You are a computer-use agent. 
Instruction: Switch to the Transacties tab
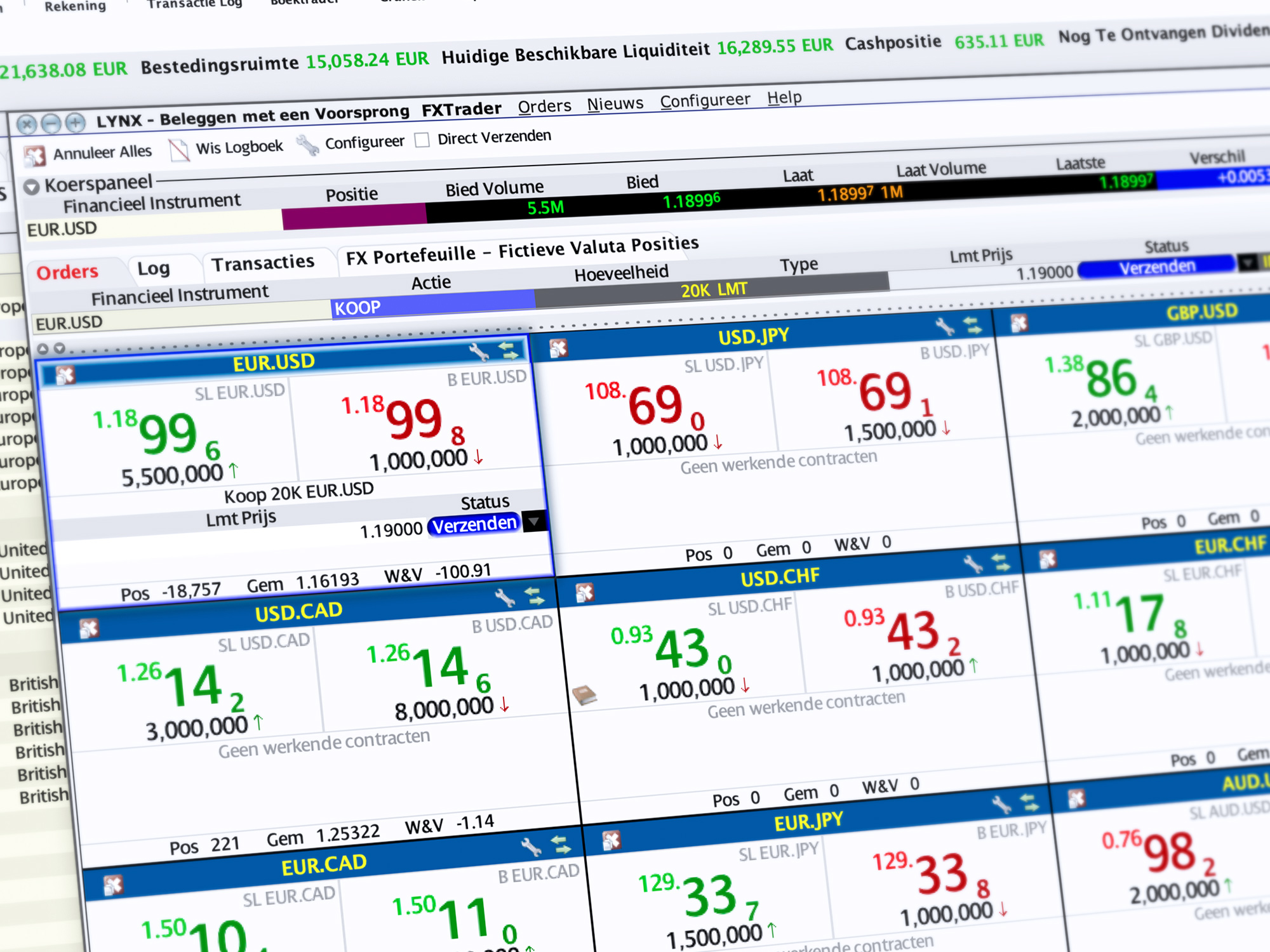click(x=263, y=263)
